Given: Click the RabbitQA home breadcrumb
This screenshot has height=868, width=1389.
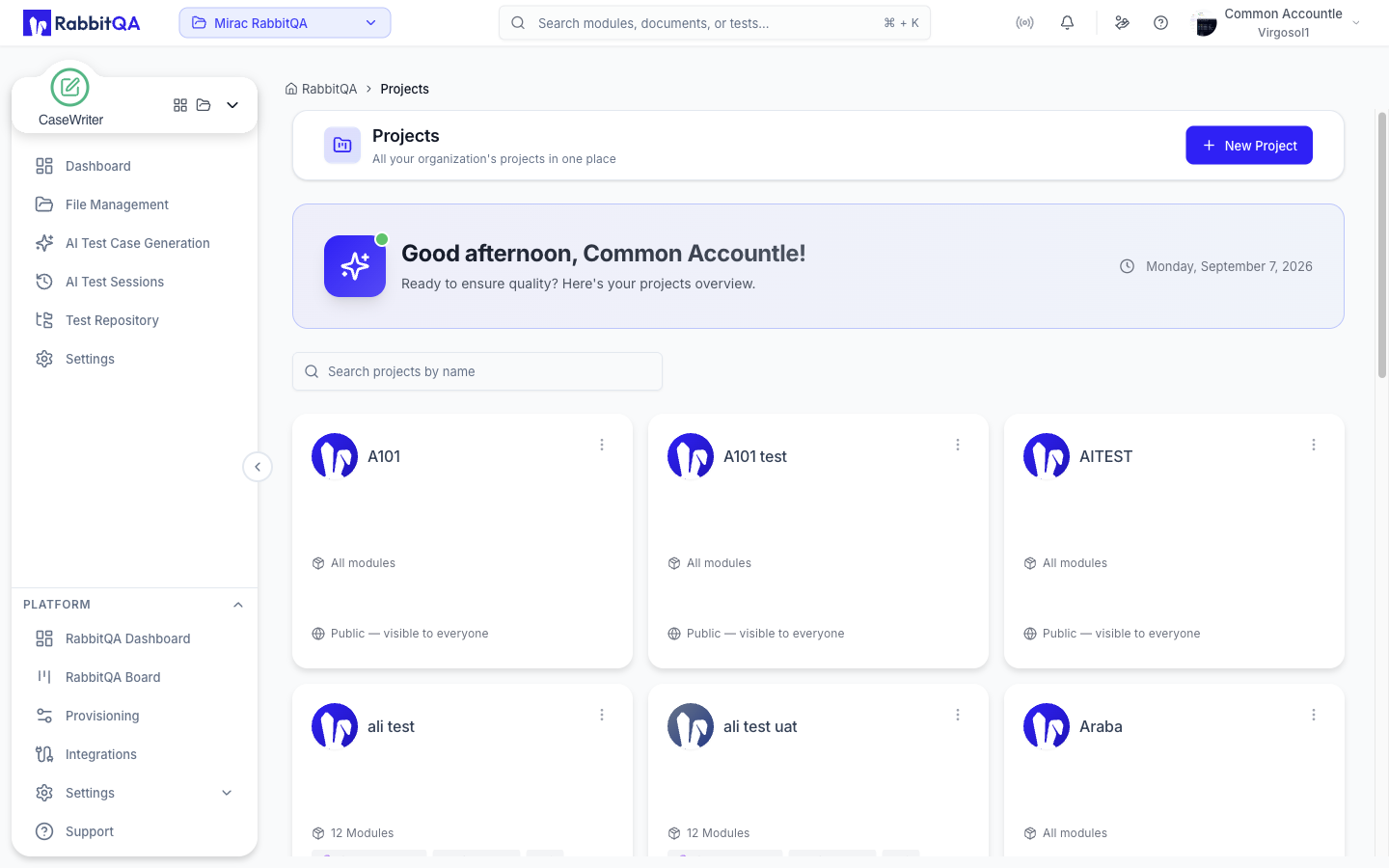Looking at the screenshot, I should point(321,89).
